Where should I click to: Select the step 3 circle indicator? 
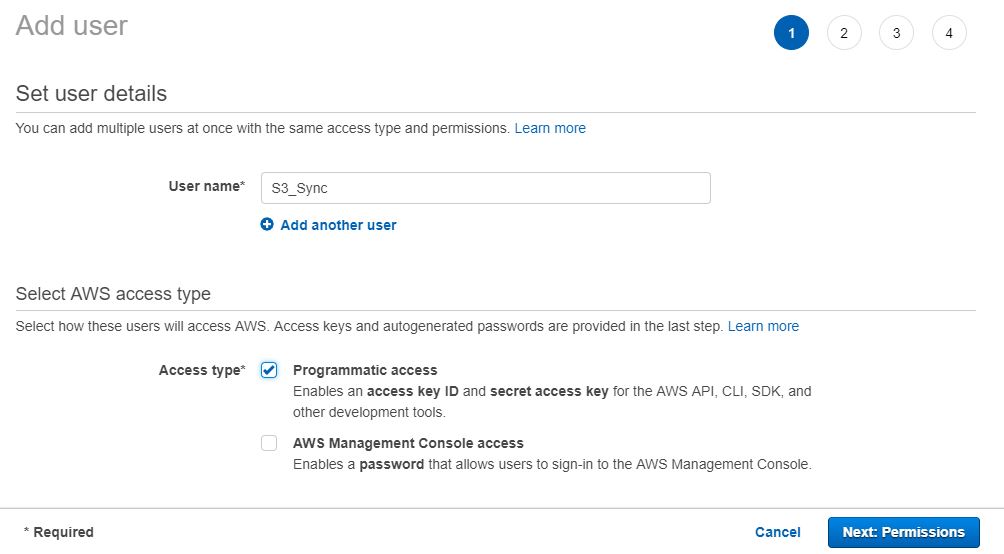coord(896,33)
